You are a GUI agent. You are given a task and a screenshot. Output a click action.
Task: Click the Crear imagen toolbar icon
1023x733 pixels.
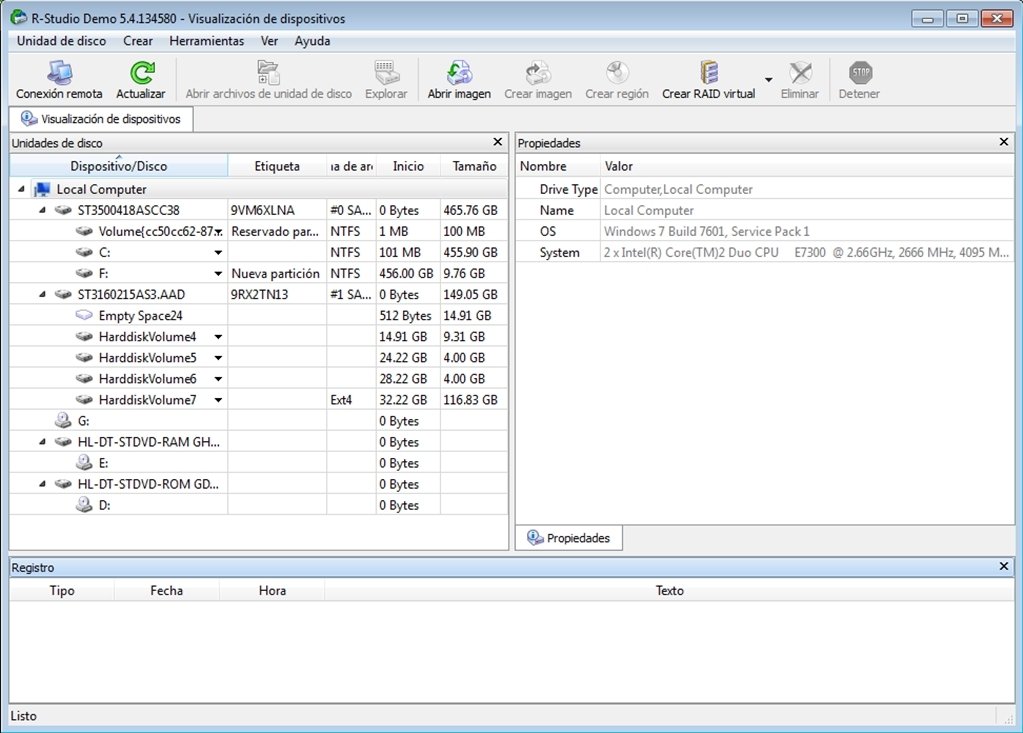tap(538, 72)
